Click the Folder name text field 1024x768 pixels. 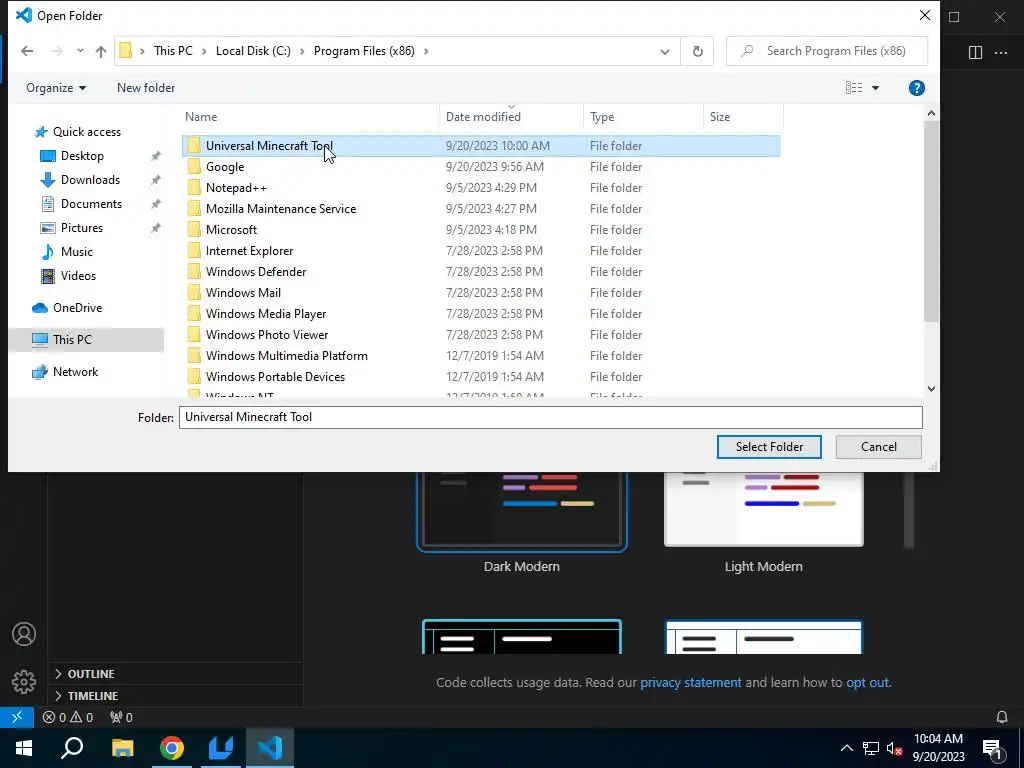click(x=551, y=417)
